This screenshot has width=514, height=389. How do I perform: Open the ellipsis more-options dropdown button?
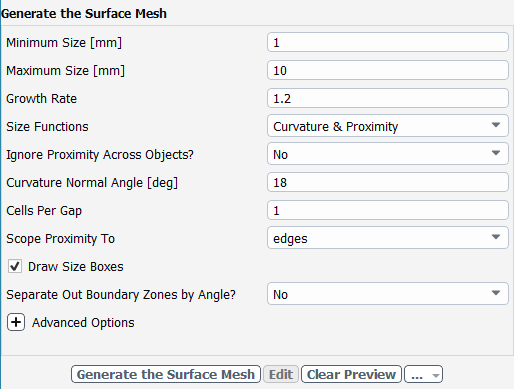[x=424, y=374]
